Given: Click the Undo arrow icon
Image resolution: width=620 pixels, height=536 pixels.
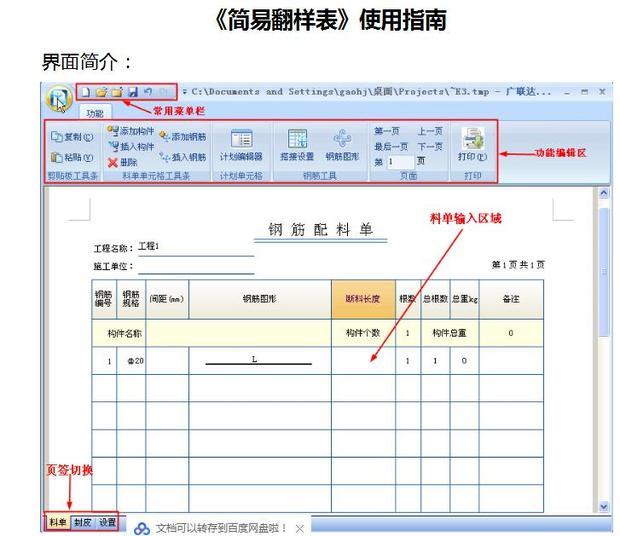Looking at the screenshot, I should tap(148, 92).
